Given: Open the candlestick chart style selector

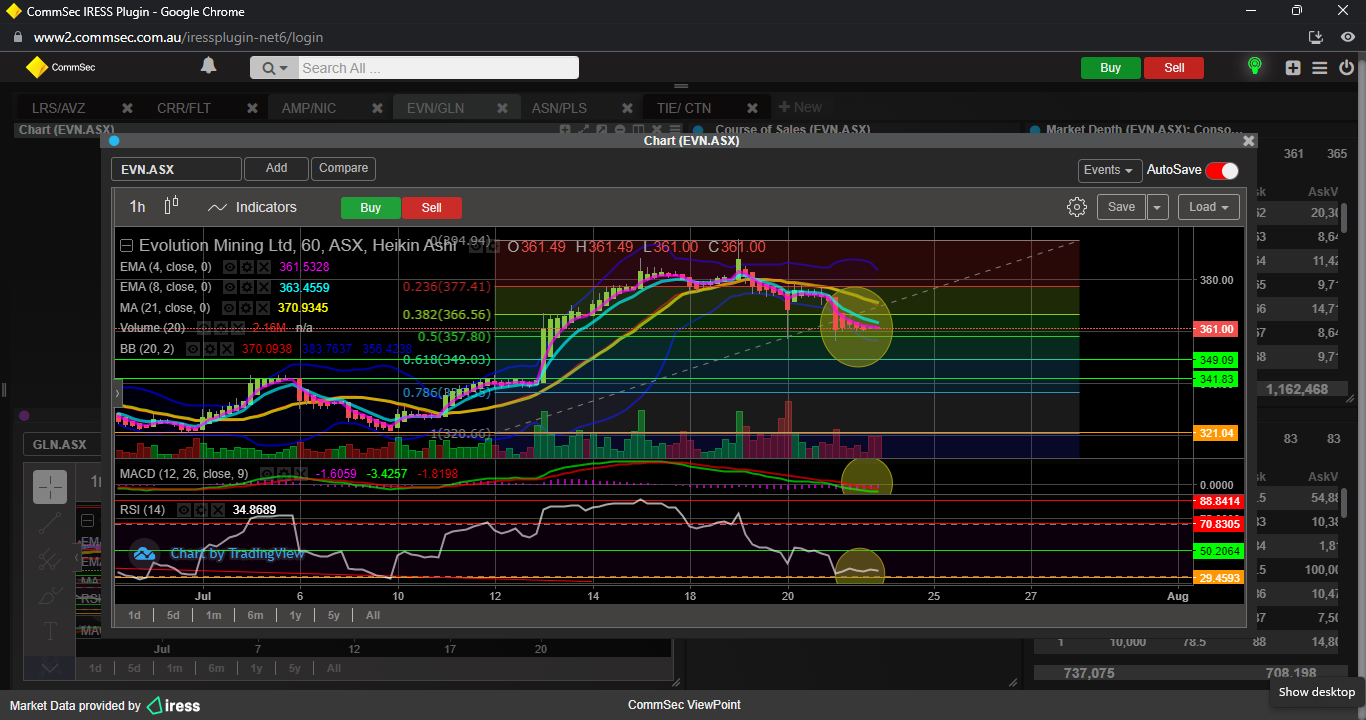Looking at the screenshot, I should [x=171, y=206].
